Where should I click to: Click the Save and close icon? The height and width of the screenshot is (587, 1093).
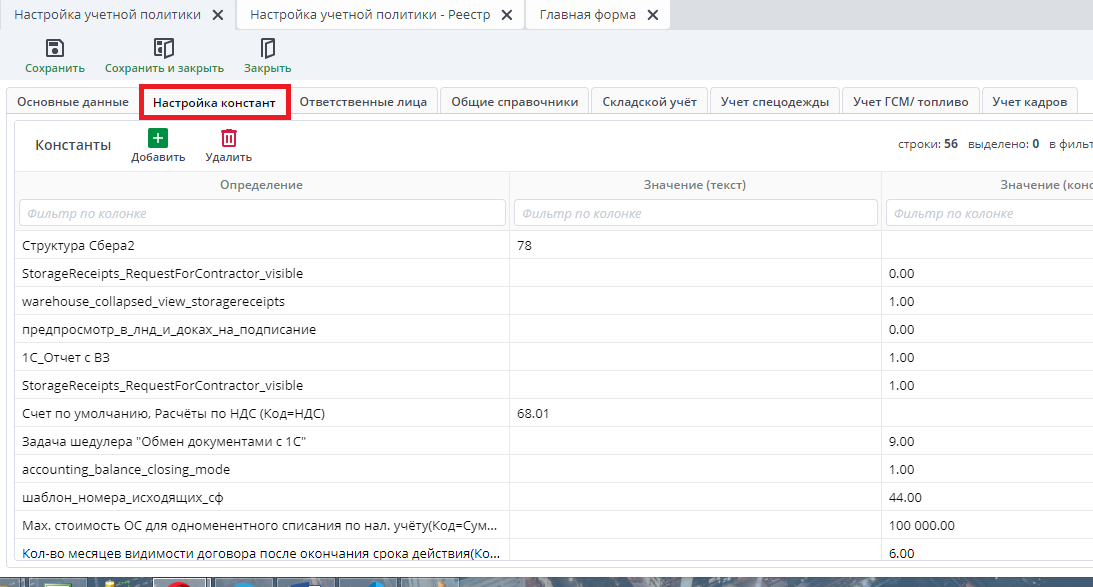point(164,48)
